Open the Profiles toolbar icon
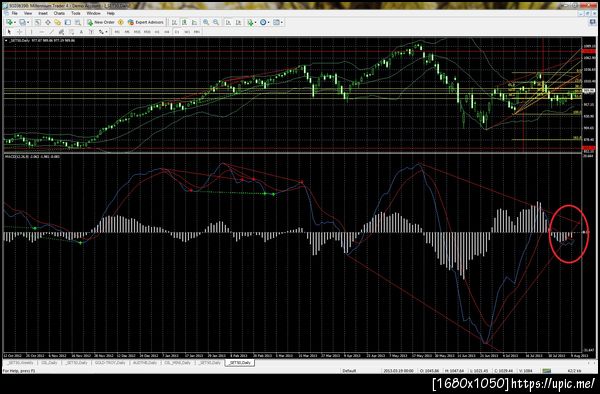This screenshot has height=394, width=600. (22, 22)
